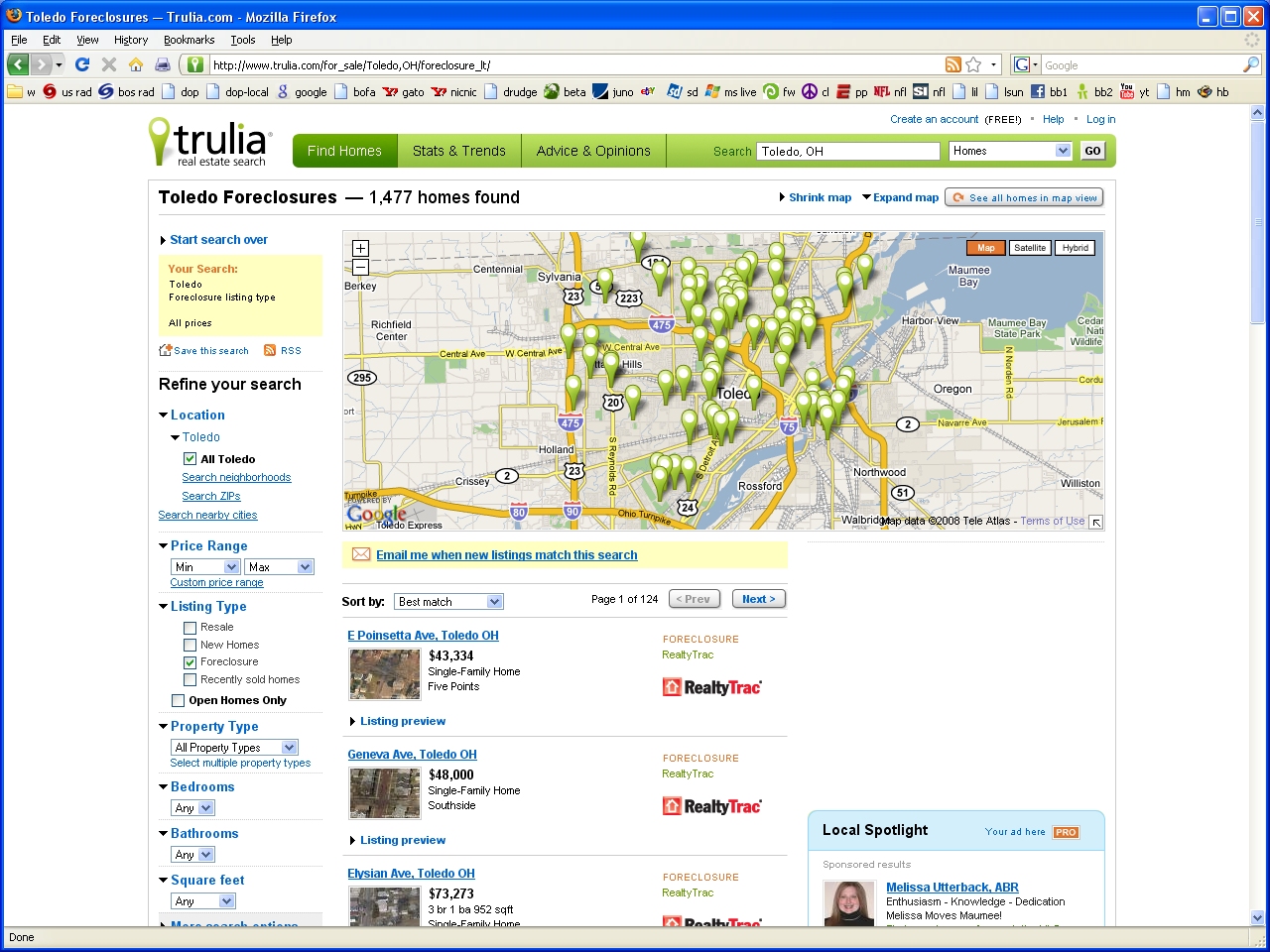Switch to the Advice & Opinions tab
This screenshot has height=952, width=1270.
(593, 151)
